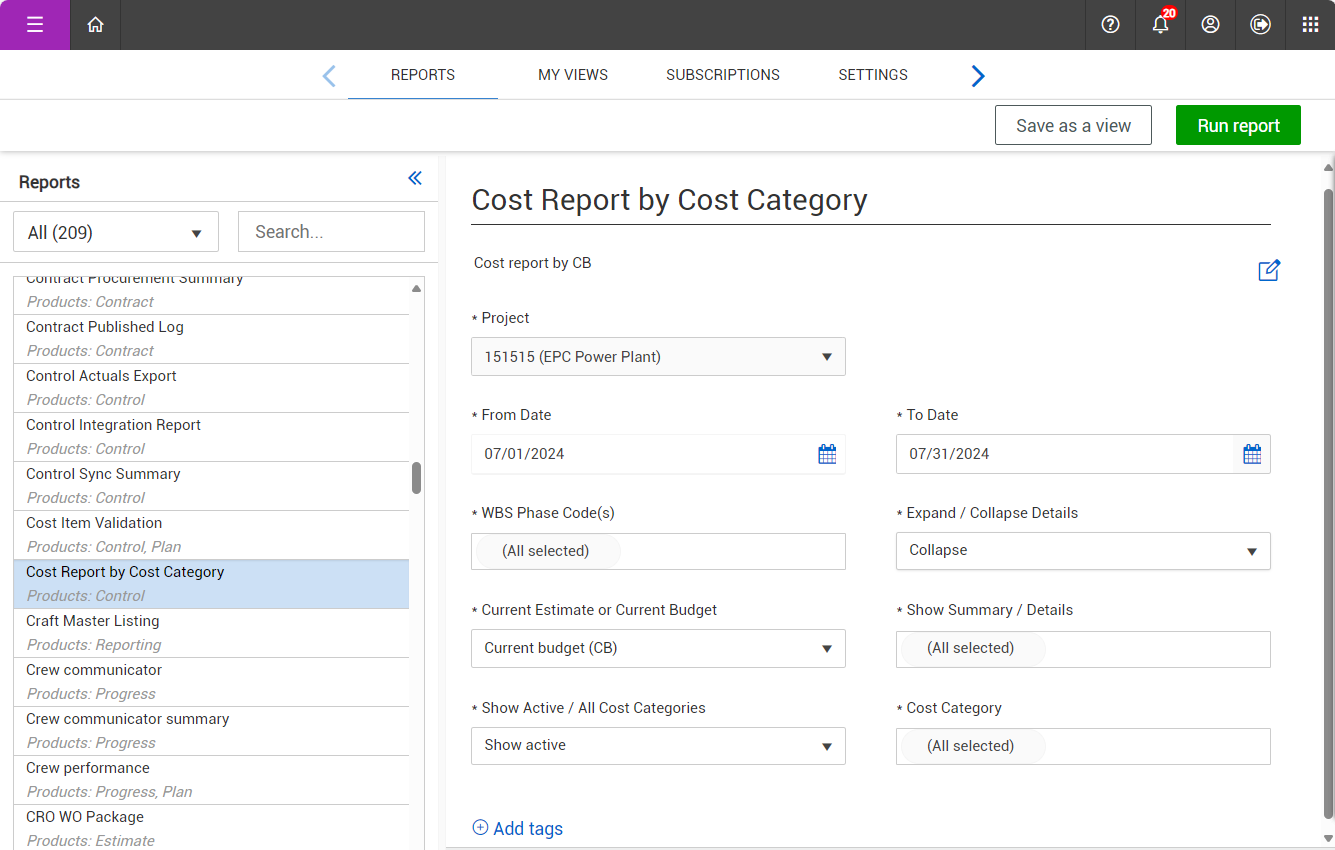Go to the home page icon
The height and width of the screenshot is (850, 1335).
tap(95, 25)
